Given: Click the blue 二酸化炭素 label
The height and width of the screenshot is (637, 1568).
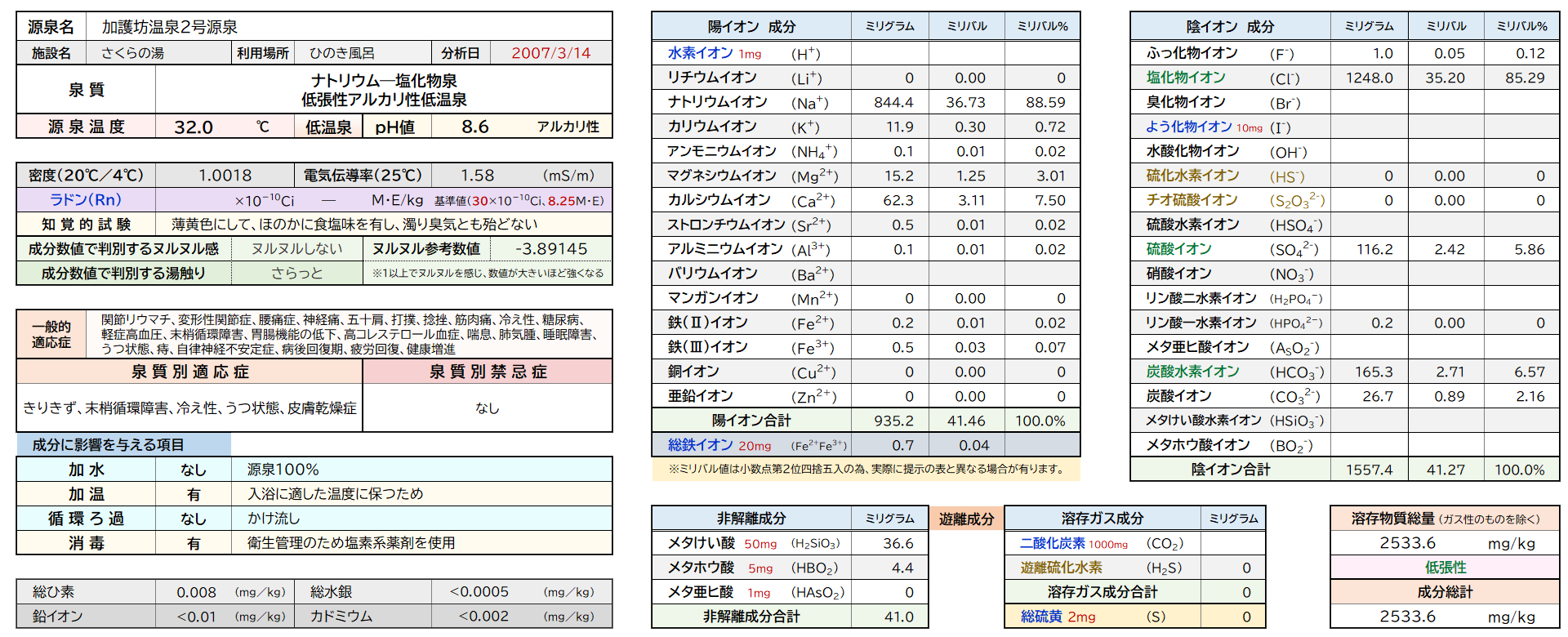Looking at the screenshot, I should click(x=1052, y=543).
